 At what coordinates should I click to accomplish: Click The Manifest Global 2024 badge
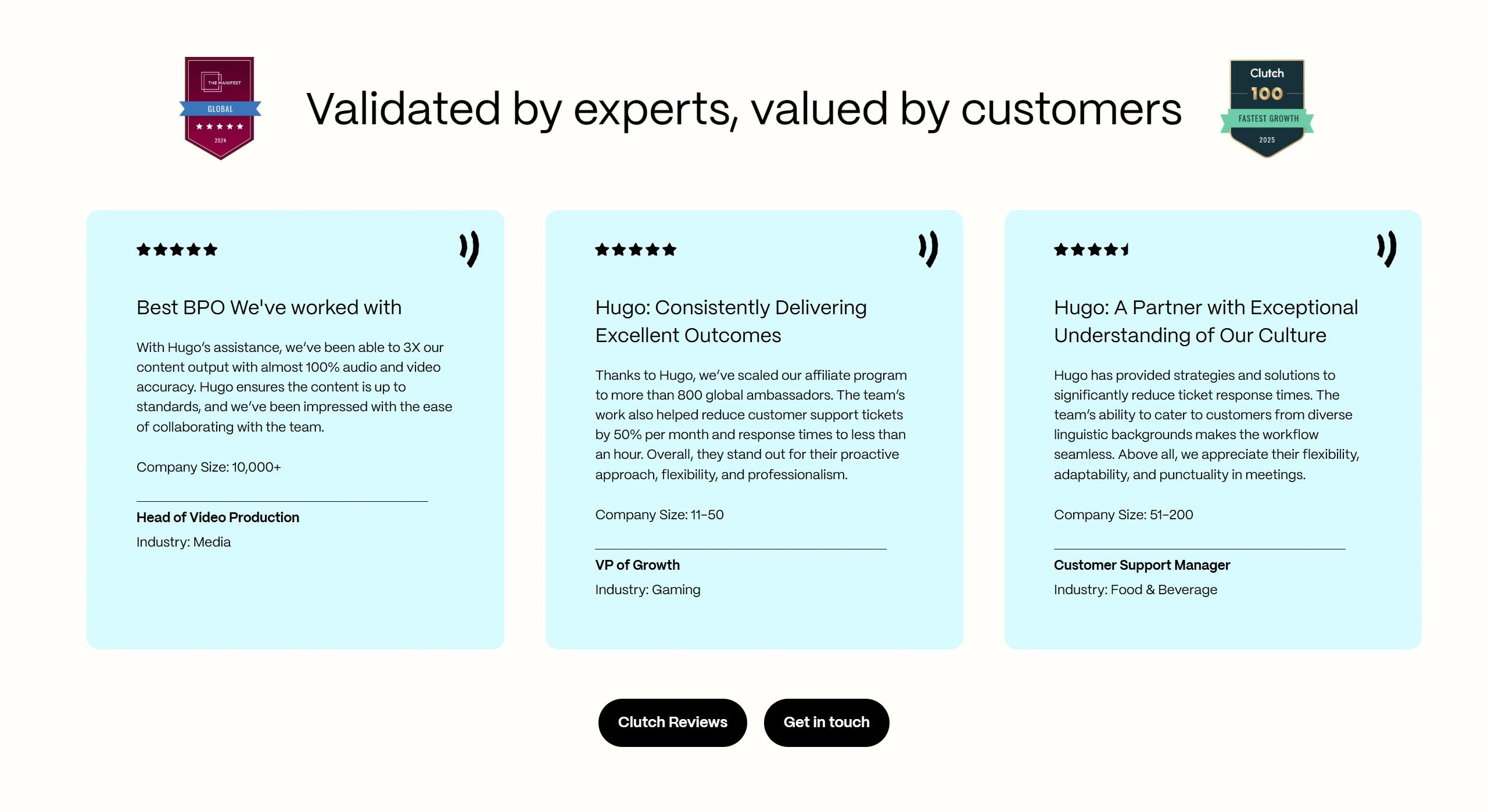coord(220,108)
